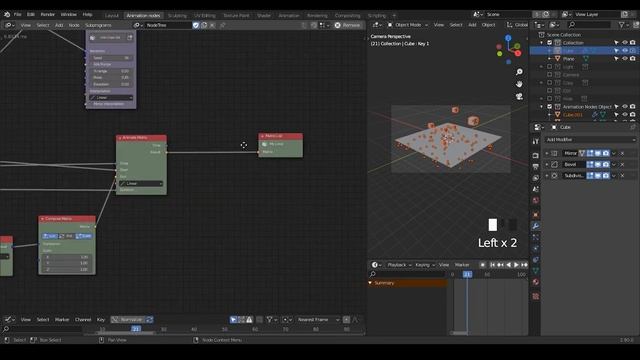Image resolution: width=640 pixels, height=360 pixels.
Task: Collapse the Collection in outliner
Action: (542, 43)
